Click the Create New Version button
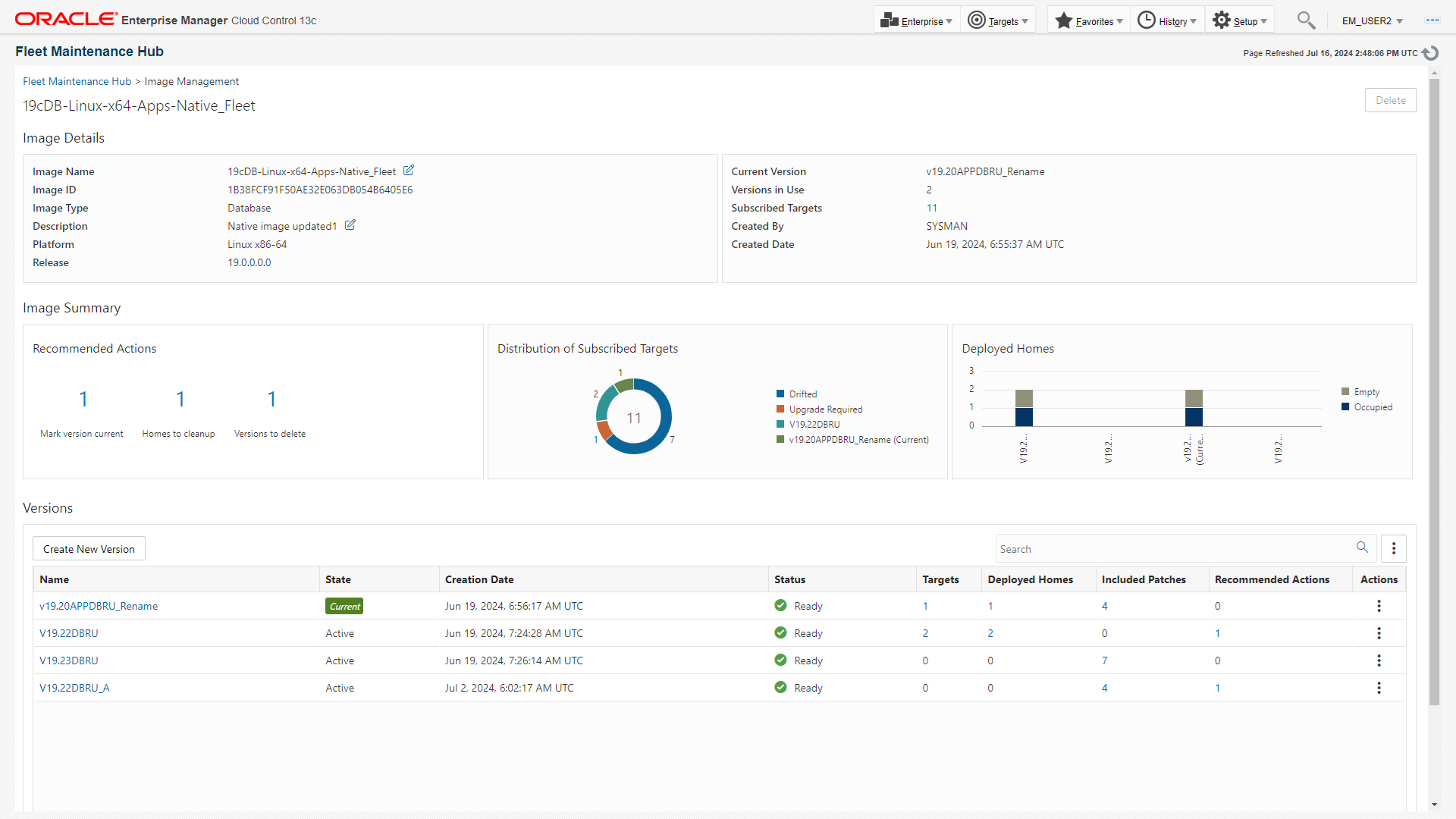Screen dimensions: 1456x819 pos(89,549)
